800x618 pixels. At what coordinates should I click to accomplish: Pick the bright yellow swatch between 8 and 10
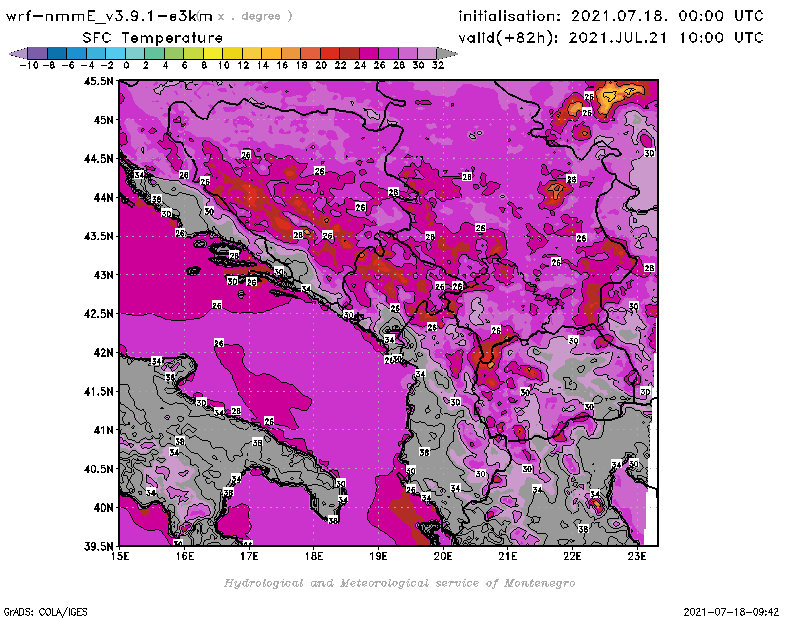213,53
